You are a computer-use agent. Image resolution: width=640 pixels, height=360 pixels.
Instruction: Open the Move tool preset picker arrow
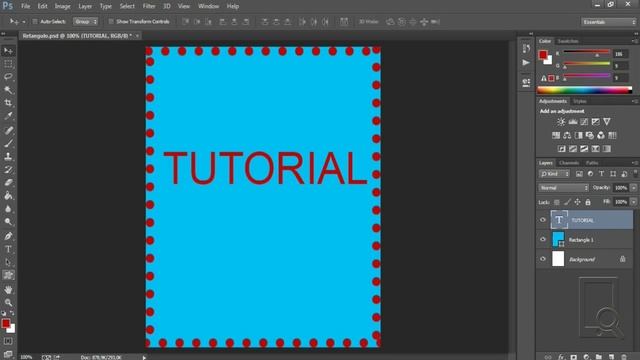24,22
